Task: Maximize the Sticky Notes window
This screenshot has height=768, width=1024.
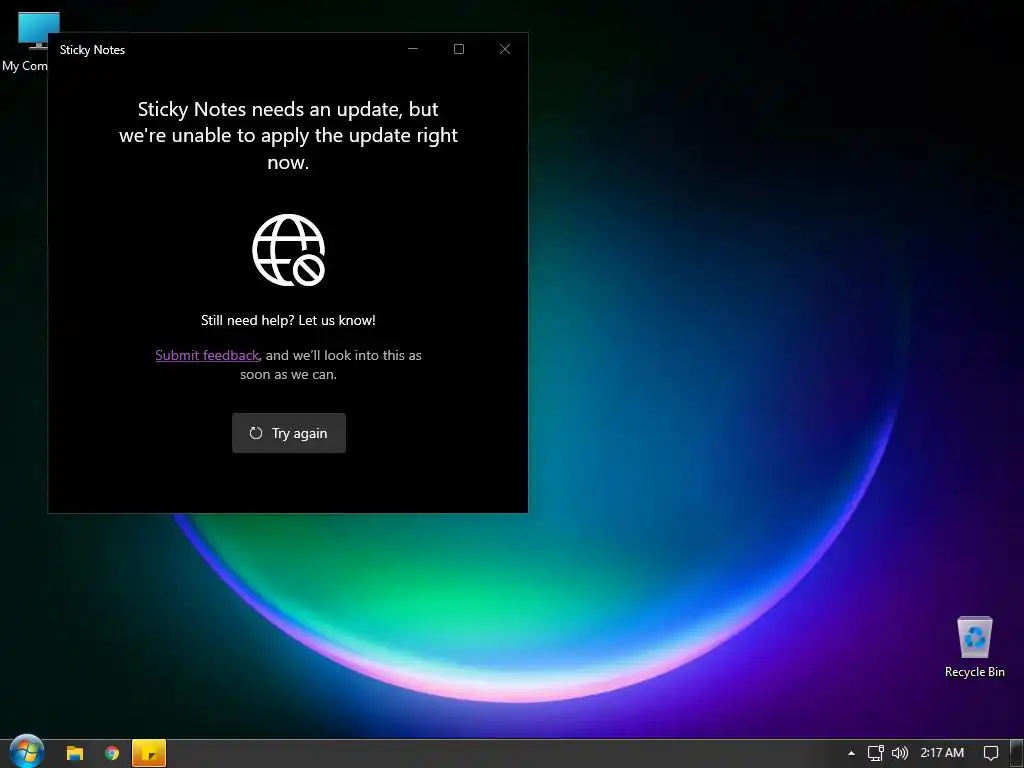Action: [x=459, y=49]
